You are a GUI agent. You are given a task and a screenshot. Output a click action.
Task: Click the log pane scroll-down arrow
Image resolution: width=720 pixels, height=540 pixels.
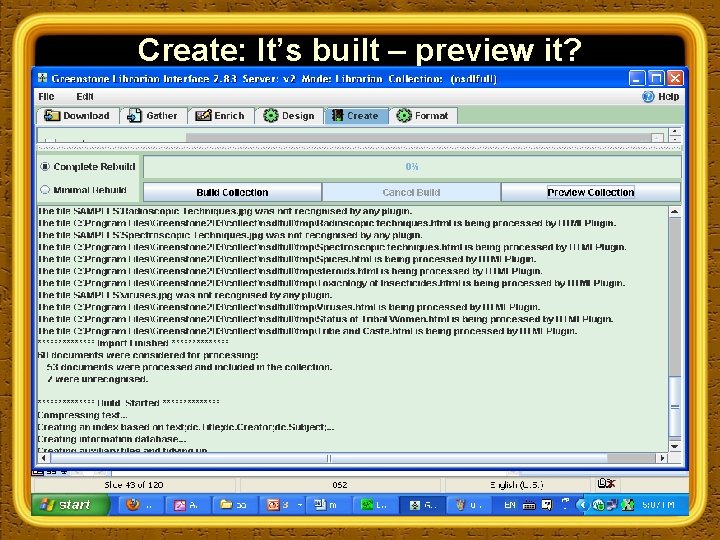coord(675,446)
